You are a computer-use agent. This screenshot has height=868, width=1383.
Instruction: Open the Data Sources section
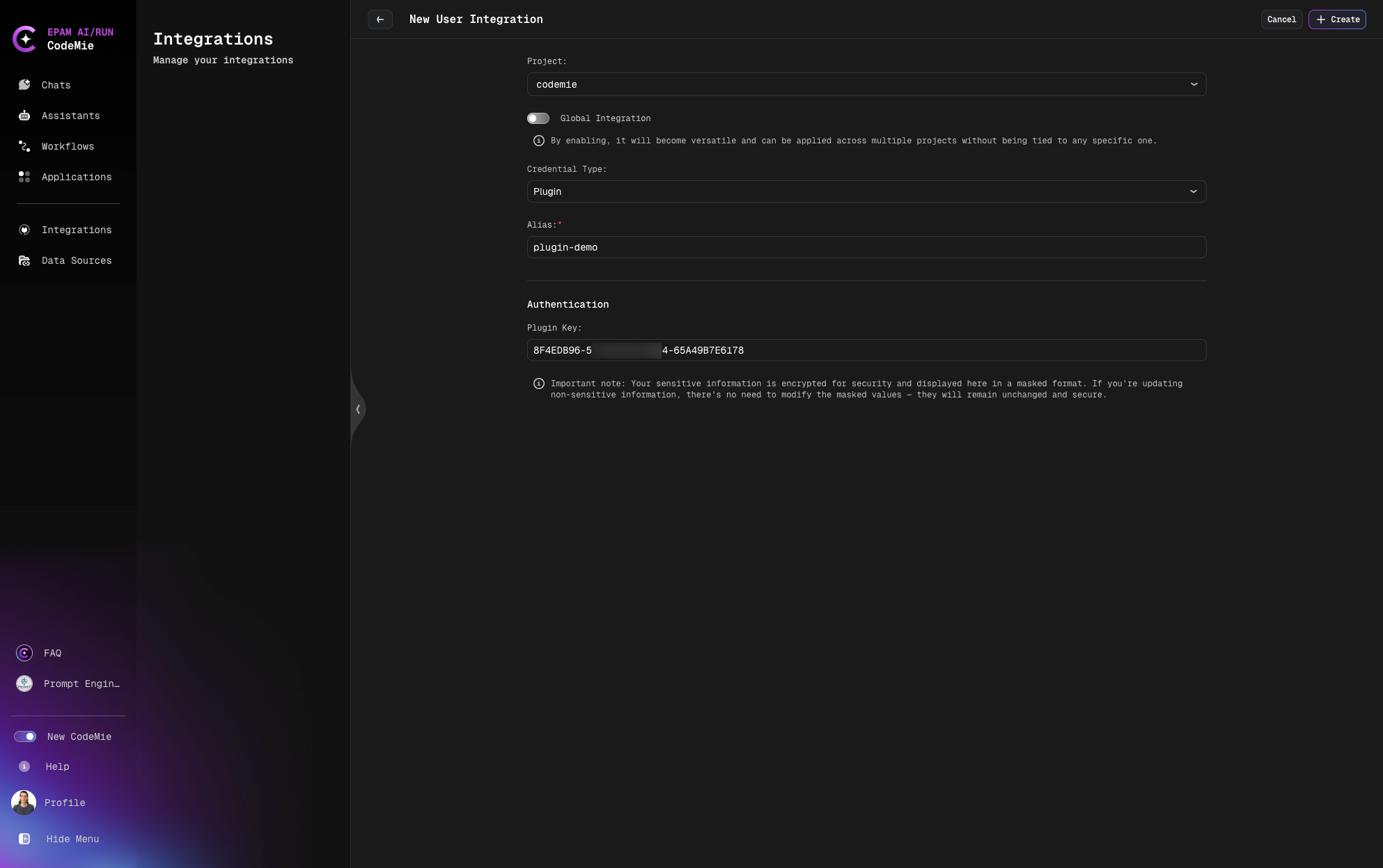click(77, 260)
